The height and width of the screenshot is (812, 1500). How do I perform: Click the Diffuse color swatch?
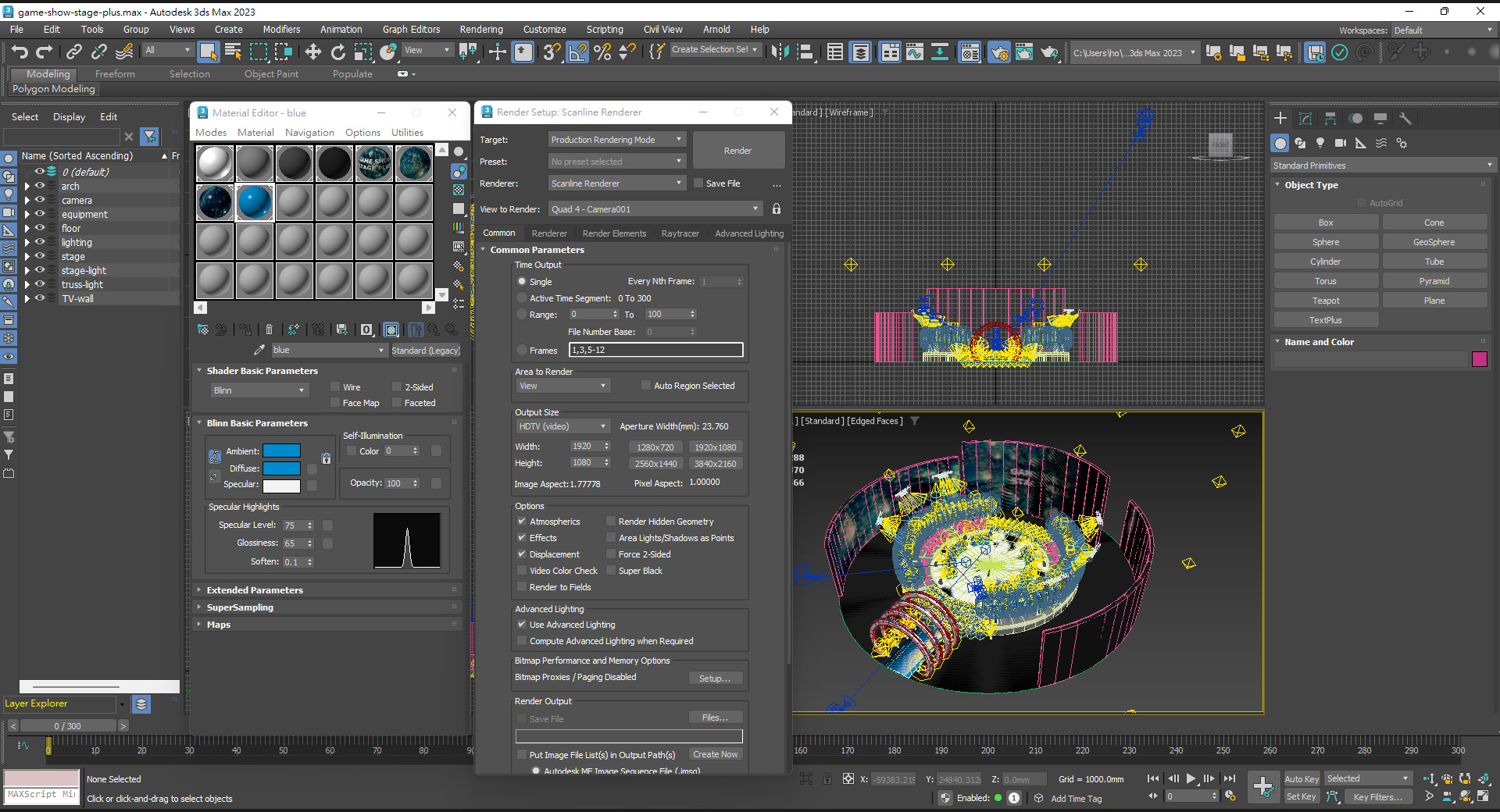[281, 468]
